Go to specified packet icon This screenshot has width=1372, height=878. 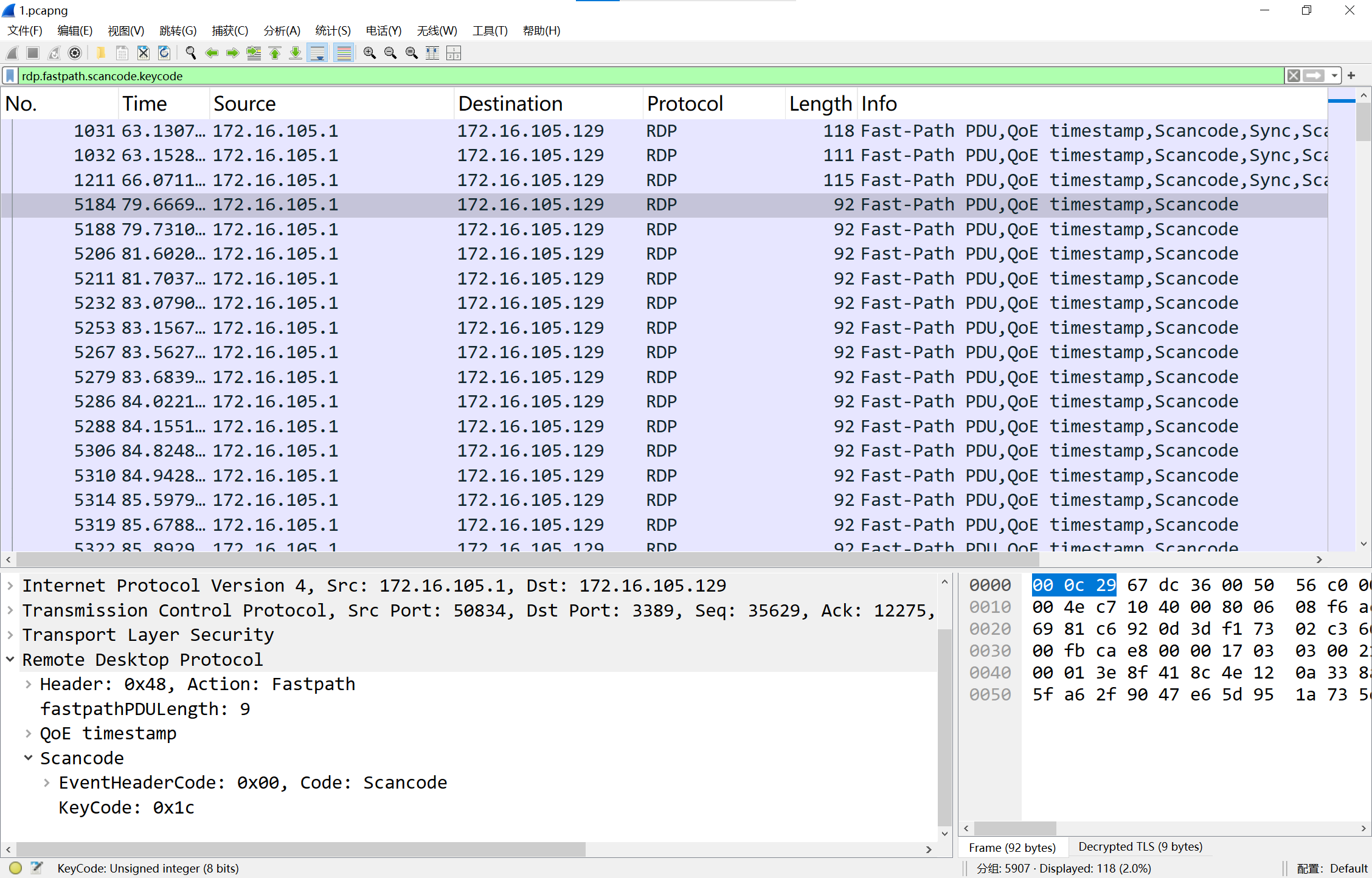pos(254,54)
